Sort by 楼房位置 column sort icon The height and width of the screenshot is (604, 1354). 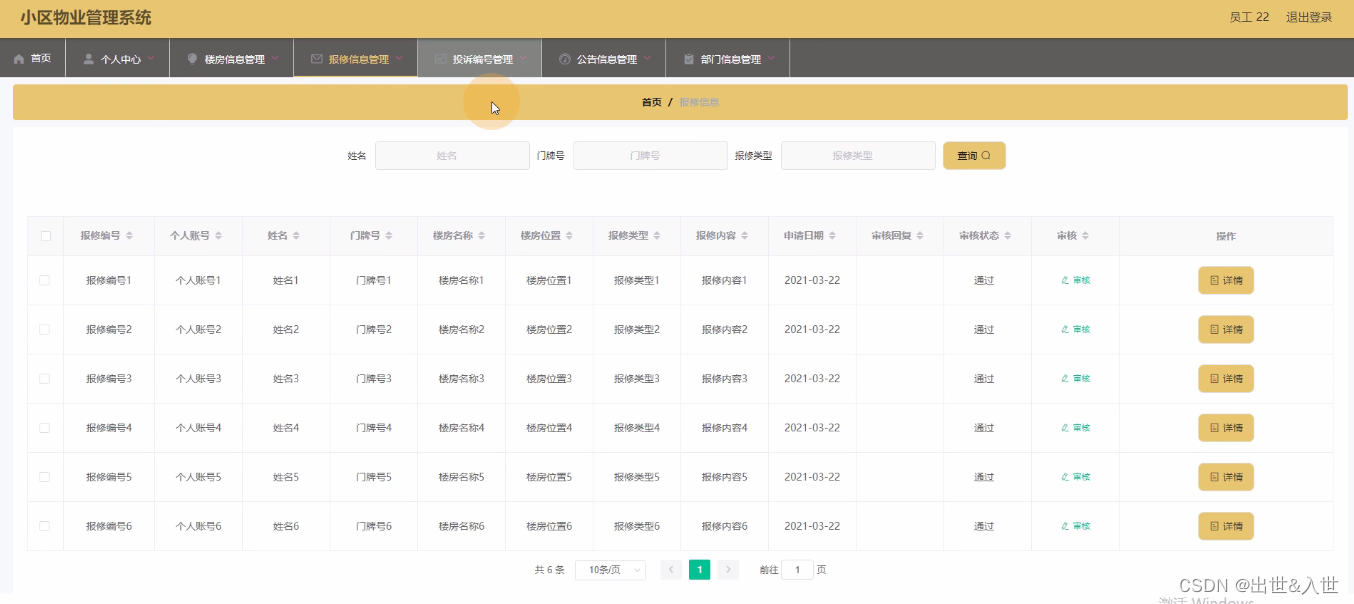click(x=569, y=236)
